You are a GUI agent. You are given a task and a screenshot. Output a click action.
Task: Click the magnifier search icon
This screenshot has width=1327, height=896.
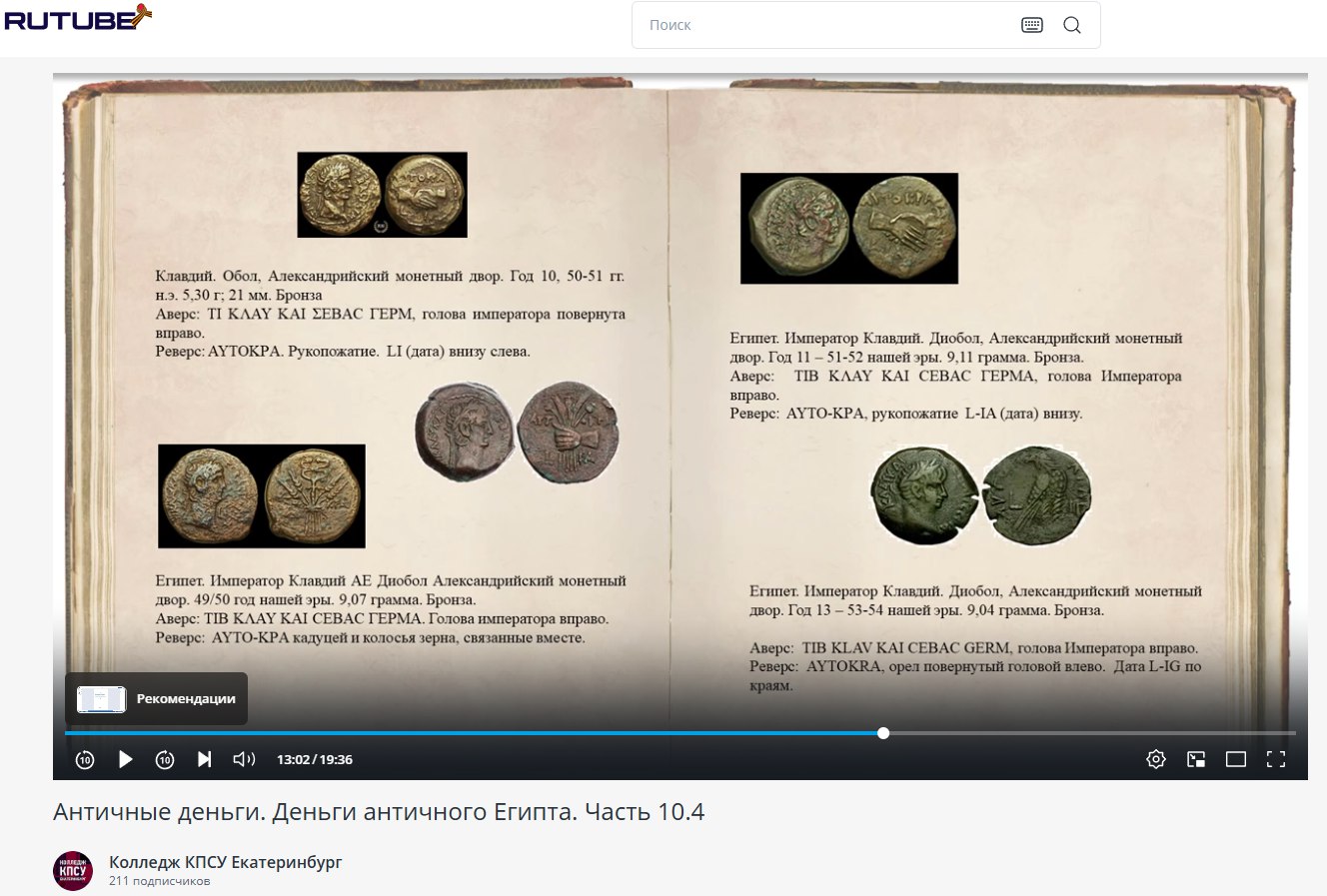click(x=1072, y=25)
